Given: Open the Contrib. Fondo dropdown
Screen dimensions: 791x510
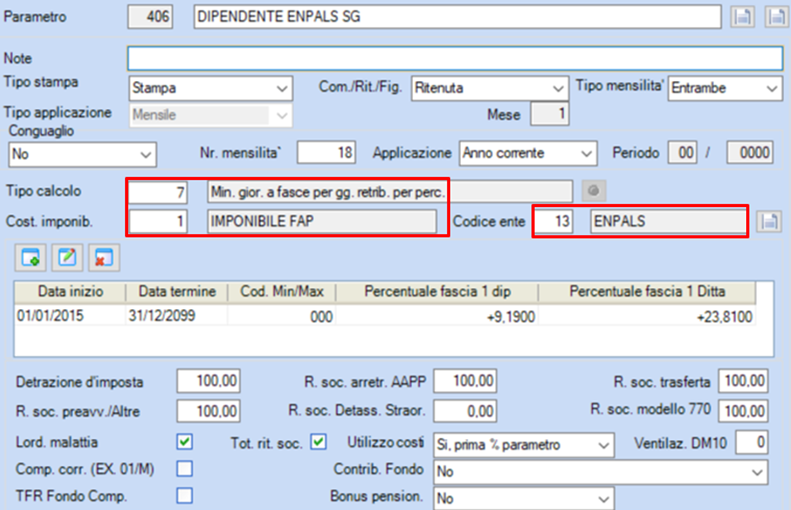Looking at the screenshot, I should pos(601,472).
